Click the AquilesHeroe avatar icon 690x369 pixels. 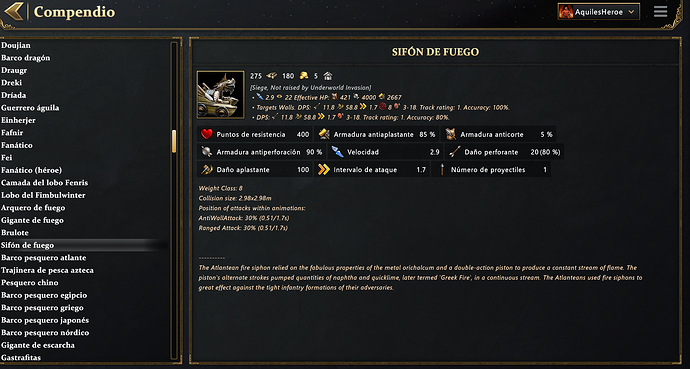tap(565, 12)
